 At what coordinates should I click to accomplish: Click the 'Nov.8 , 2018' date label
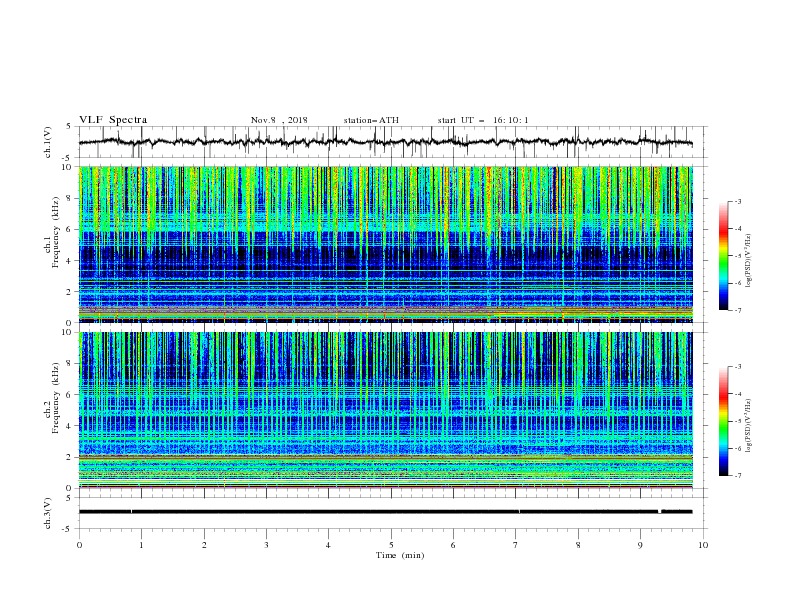coord(279,120)
